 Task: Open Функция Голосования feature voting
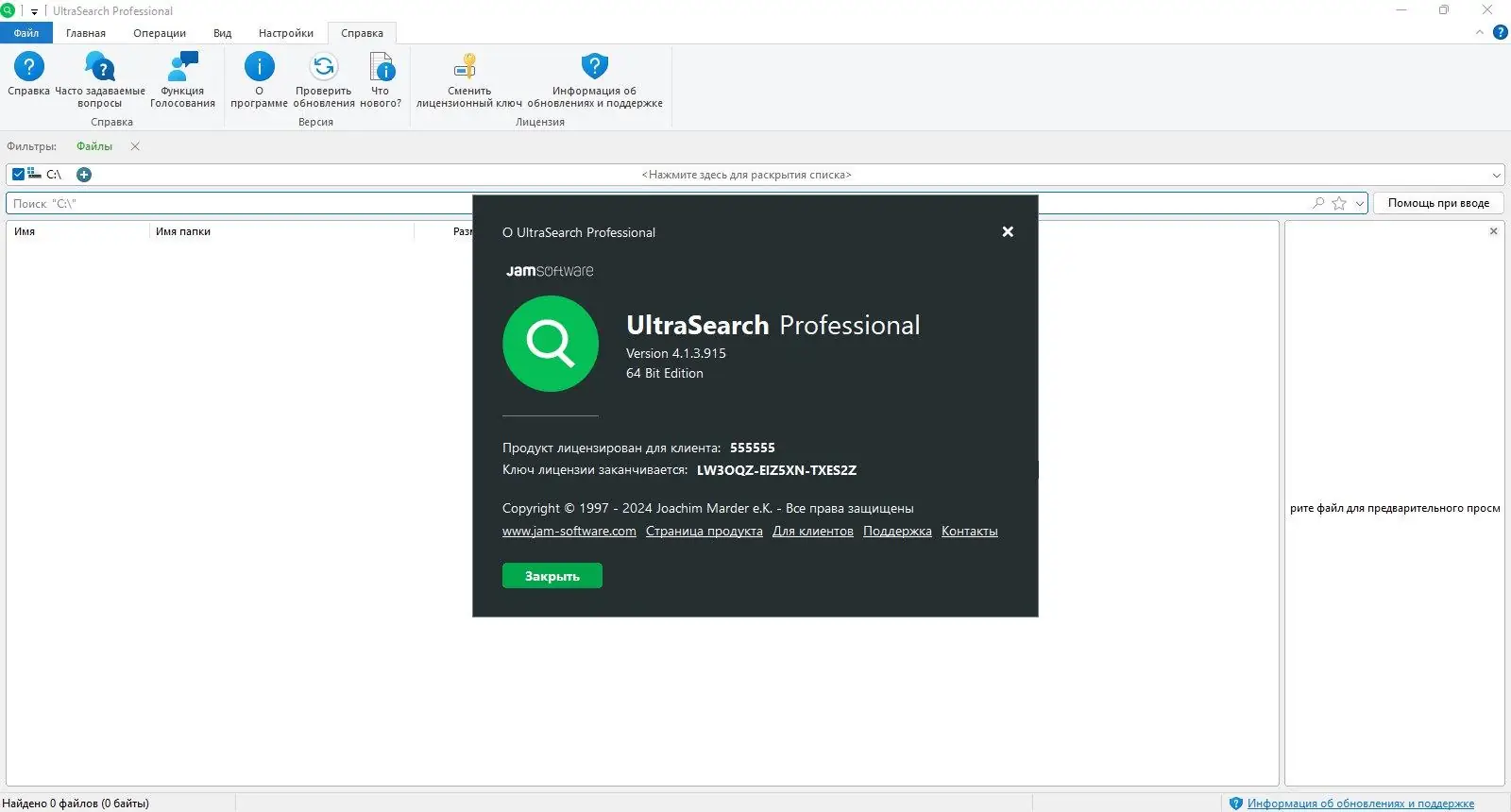coord(182,67)
